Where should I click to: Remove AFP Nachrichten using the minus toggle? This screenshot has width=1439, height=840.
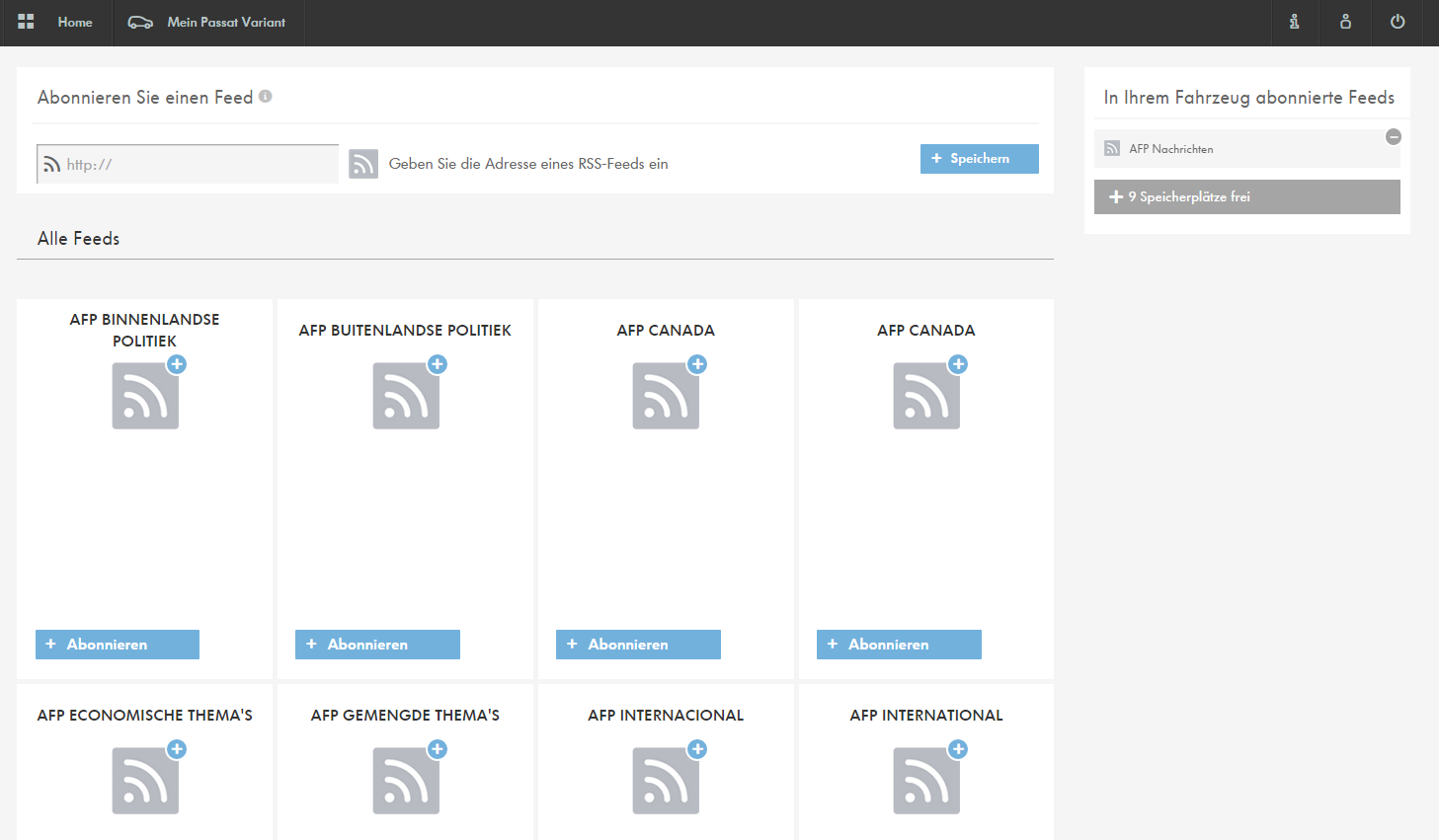(x=1394, y=136)
